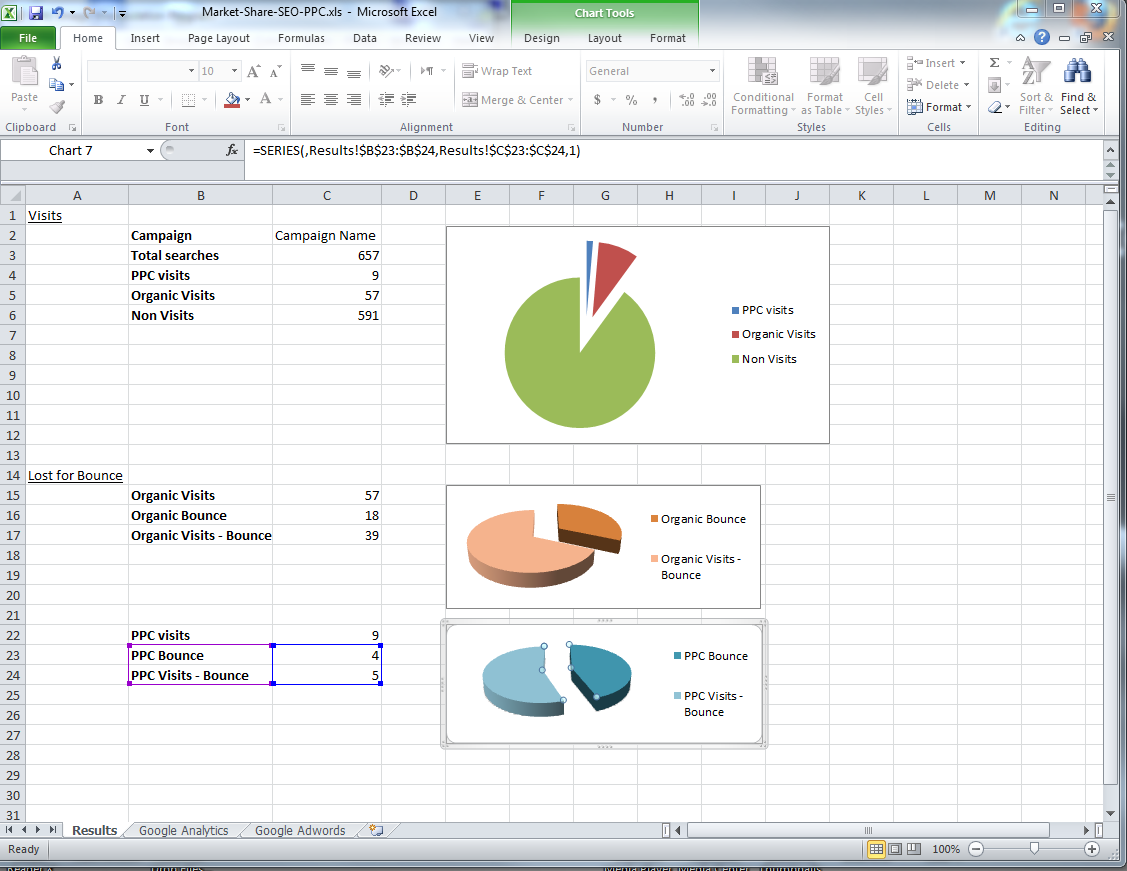Open the font size dropdown
This screenshot has width=1127, height=871.
click(x=234, y=71)
